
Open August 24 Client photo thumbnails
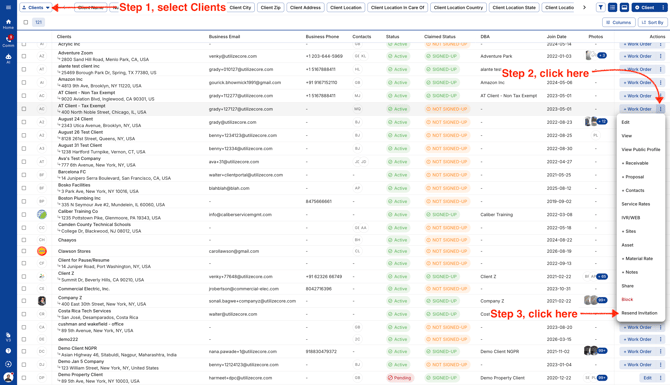pos(596,122)
